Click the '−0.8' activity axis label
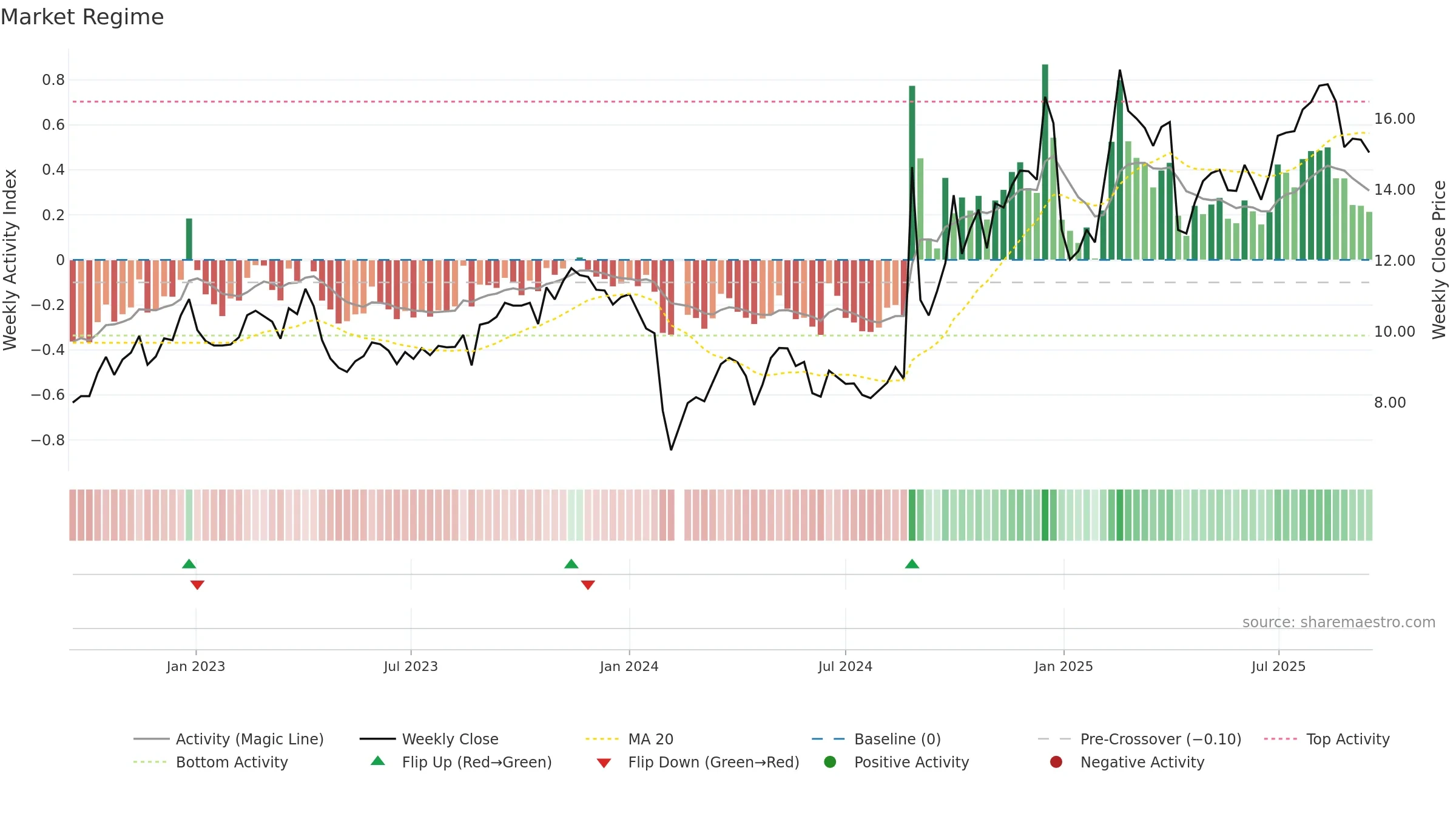The image size is (1456, 819). [x=48, y=440]
